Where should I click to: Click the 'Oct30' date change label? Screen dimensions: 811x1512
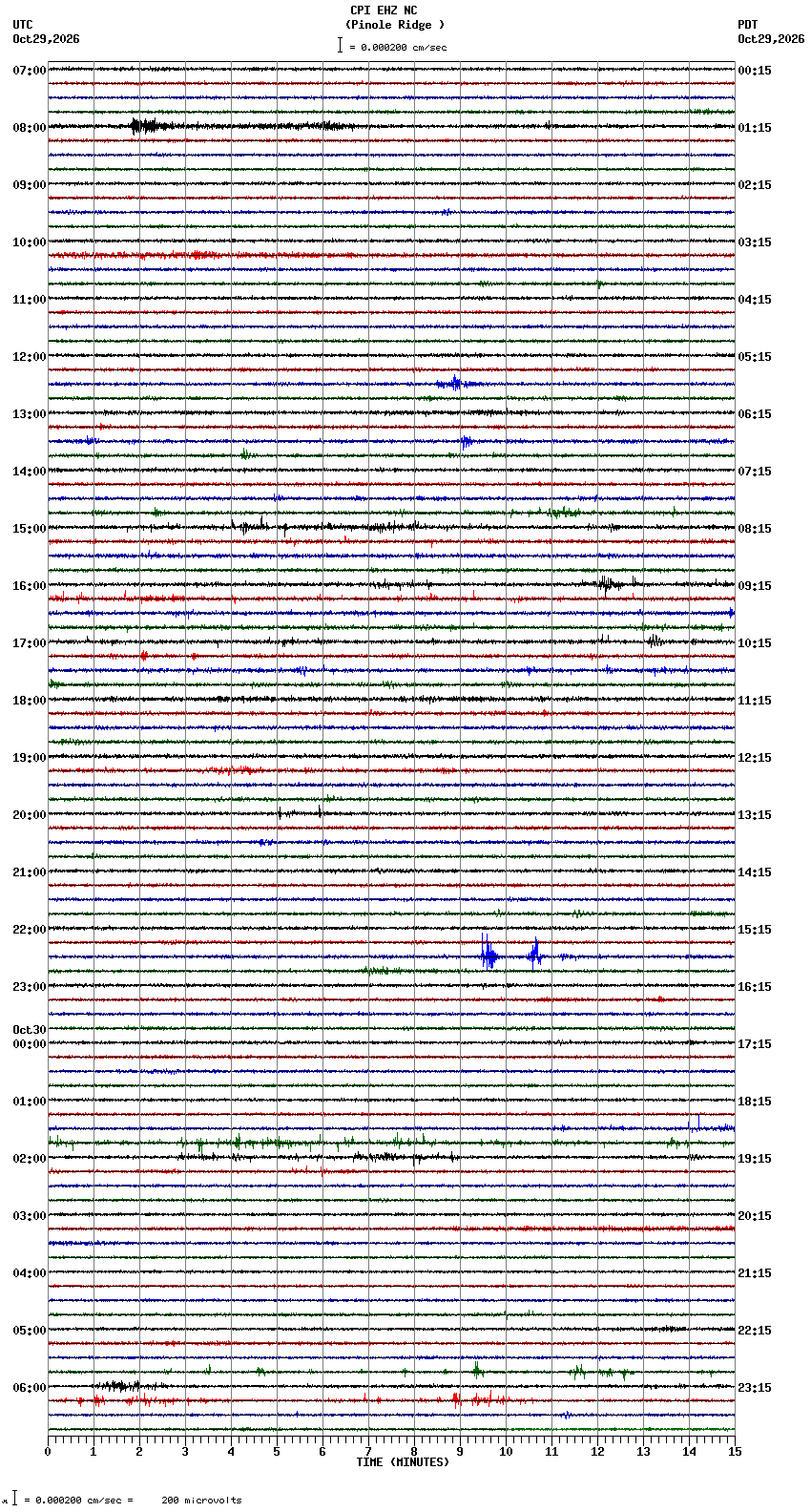tap(30, 1030)
